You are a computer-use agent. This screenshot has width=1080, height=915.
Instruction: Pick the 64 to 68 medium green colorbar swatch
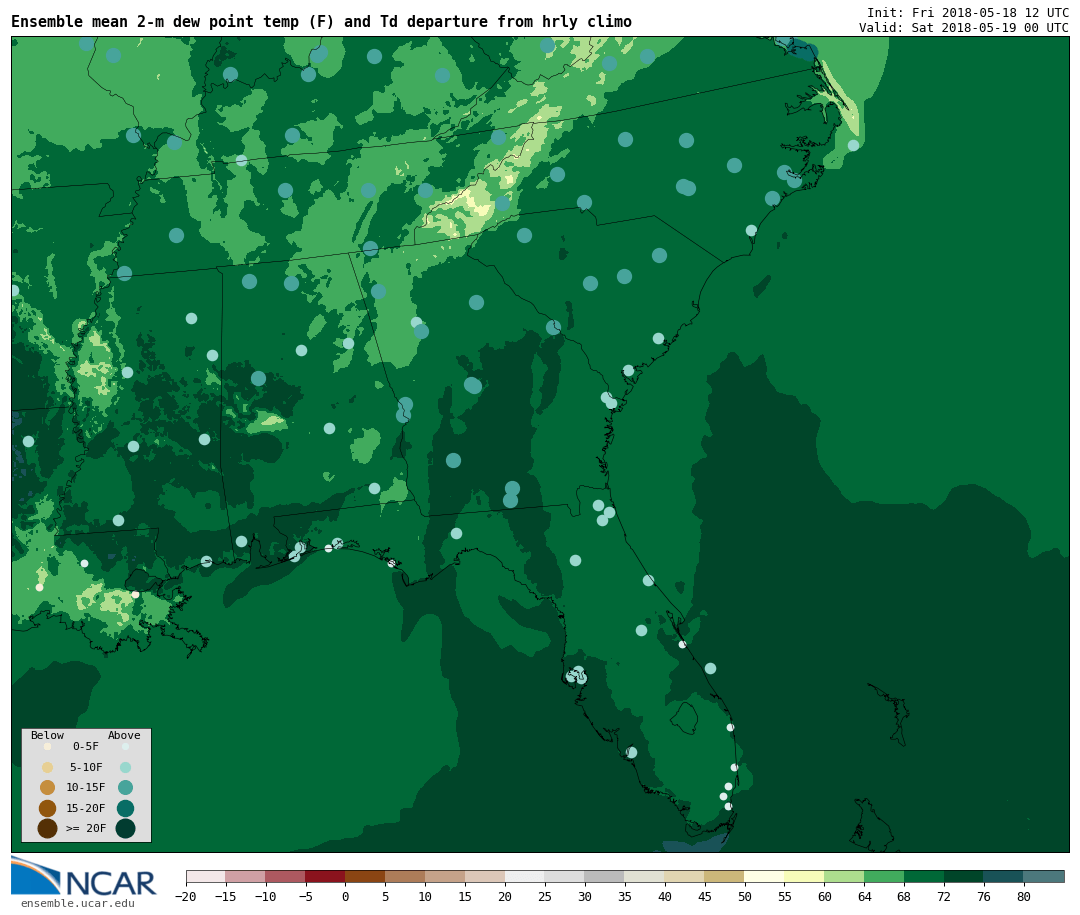pos(884,877)
